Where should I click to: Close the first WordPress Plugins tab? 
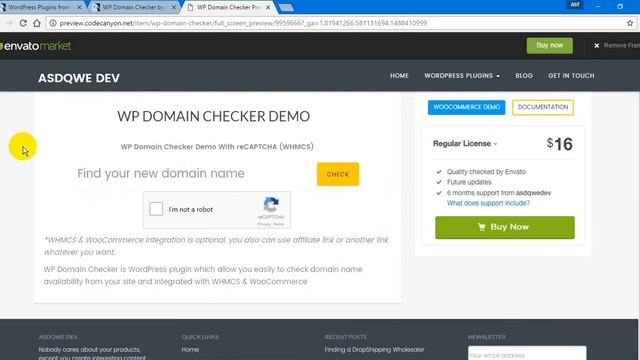tap(79, 7)
